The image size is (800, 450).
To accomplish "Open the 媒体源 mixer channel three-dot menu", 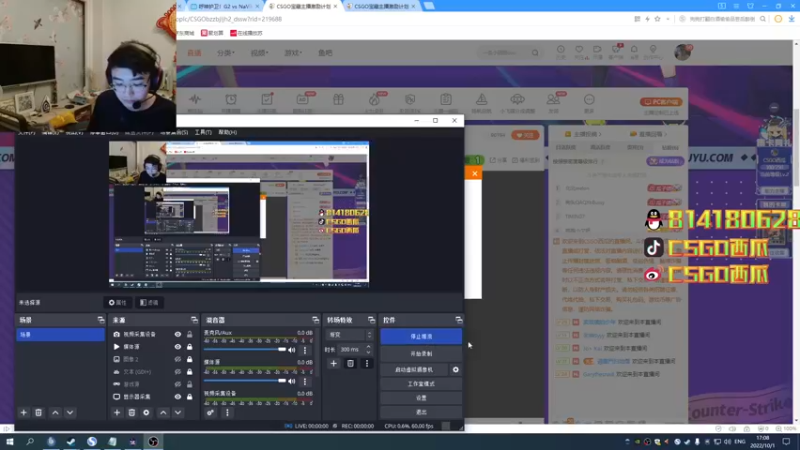I will pos(305,381).
